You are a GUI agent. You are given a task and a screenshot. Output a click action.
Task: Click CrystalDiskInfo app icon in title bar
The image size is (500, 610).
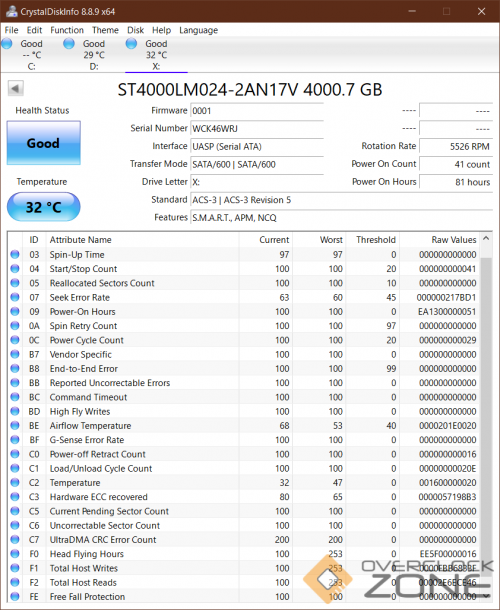(x=11, y=11)
